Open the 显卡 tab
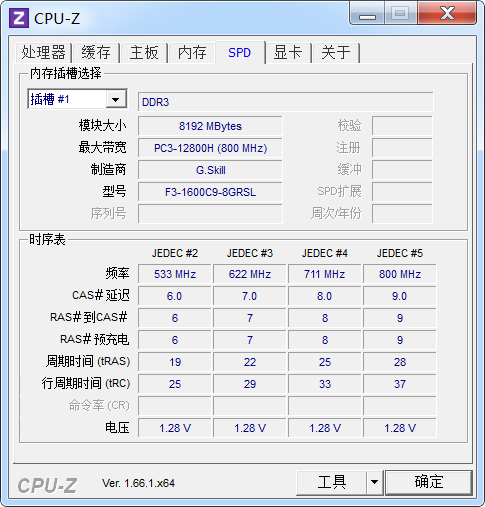The width and height of the screenshot is (485, 507). click(288, 53)
